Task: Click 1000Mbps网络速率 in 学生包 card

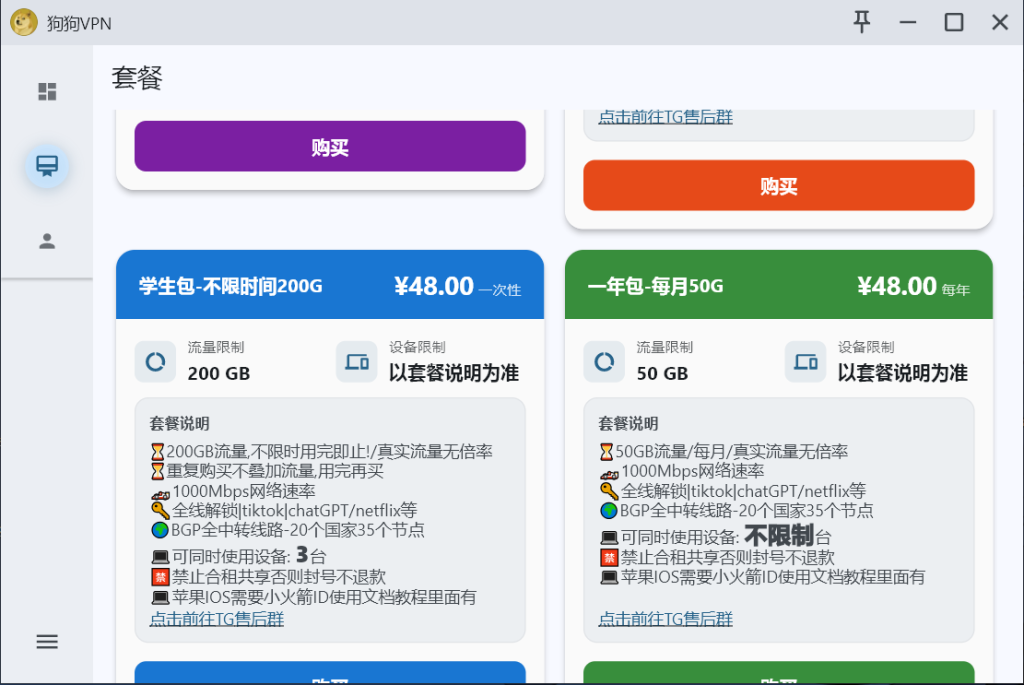Action: pyautogui.click(x=233, y=491)
